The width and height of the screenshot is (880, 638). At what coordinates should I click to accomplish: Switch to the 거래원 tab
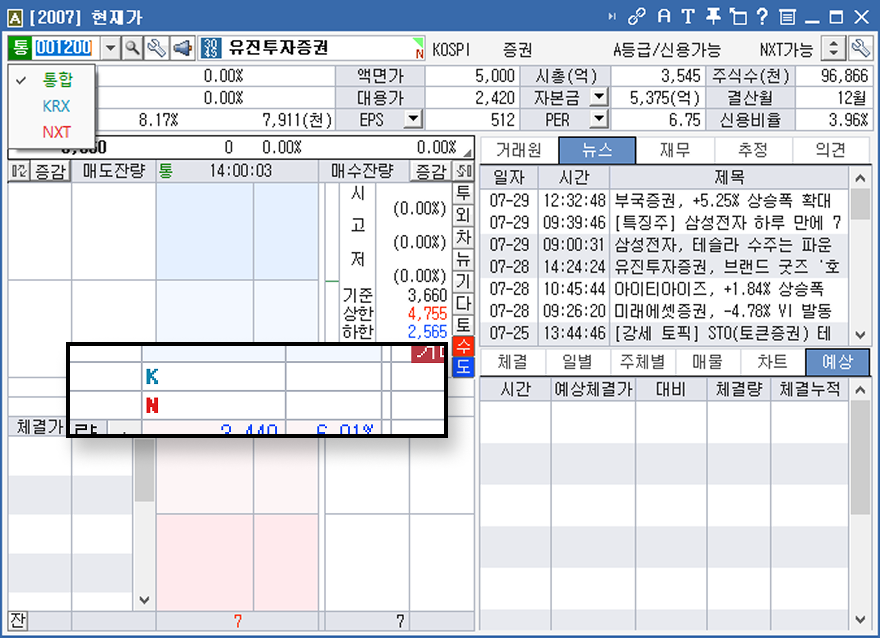click(x=519, y=150)
